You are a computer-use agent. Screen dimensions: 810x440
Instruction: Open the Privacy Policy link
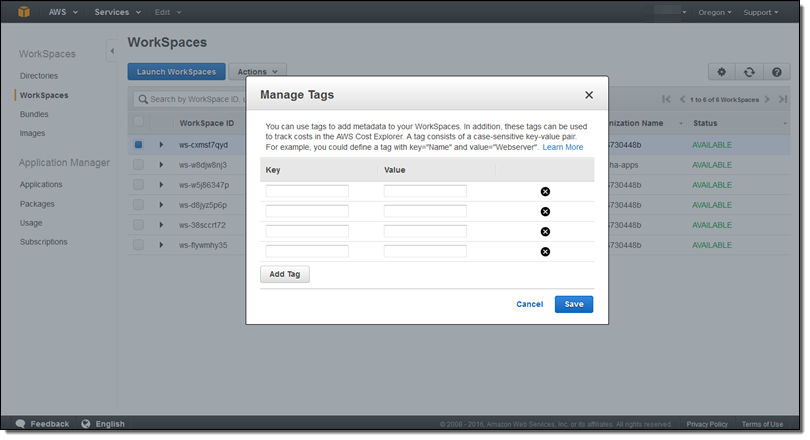coord(707,424)
